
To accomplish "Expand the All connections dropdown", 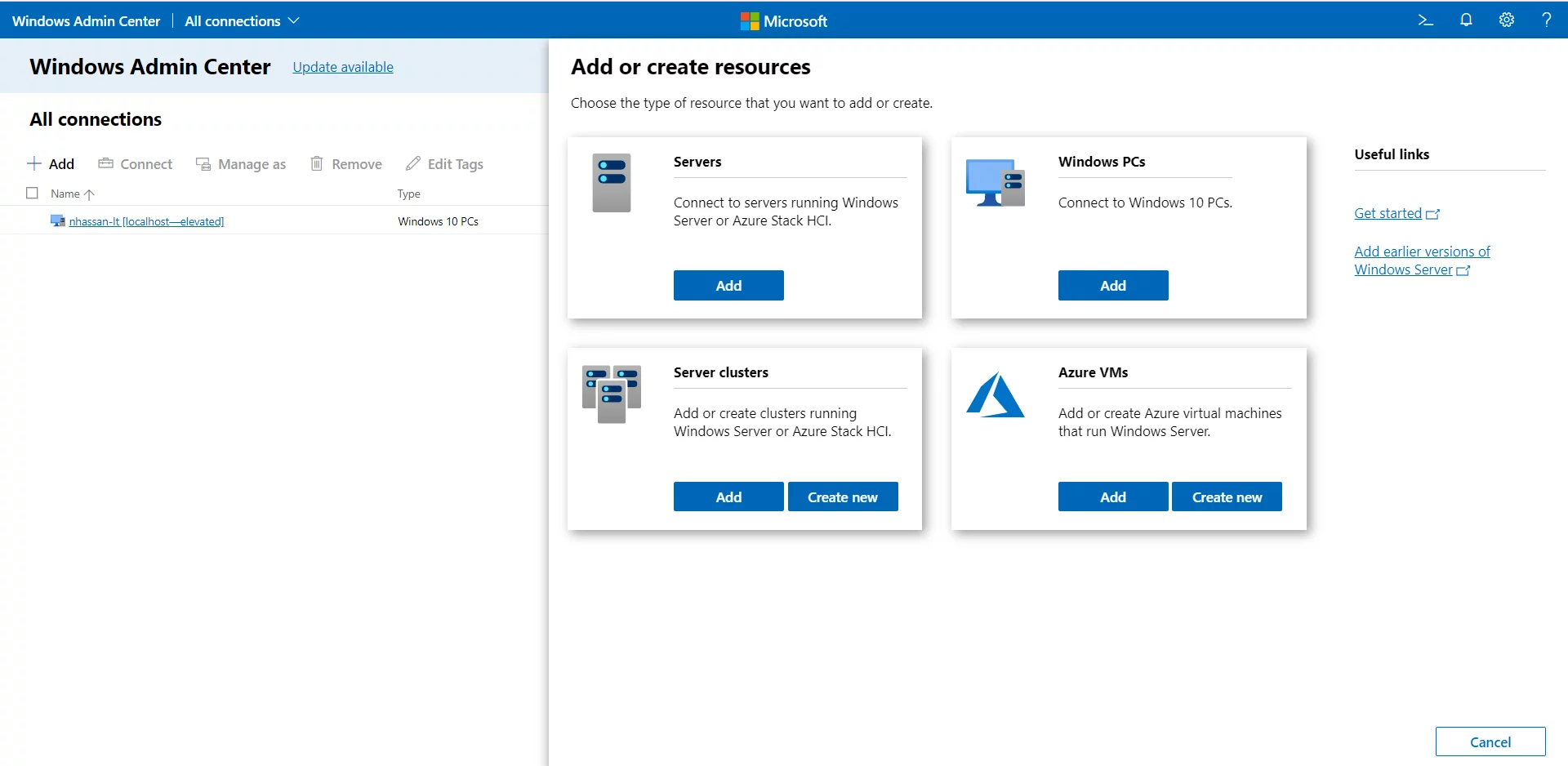I will coord(243,20).
